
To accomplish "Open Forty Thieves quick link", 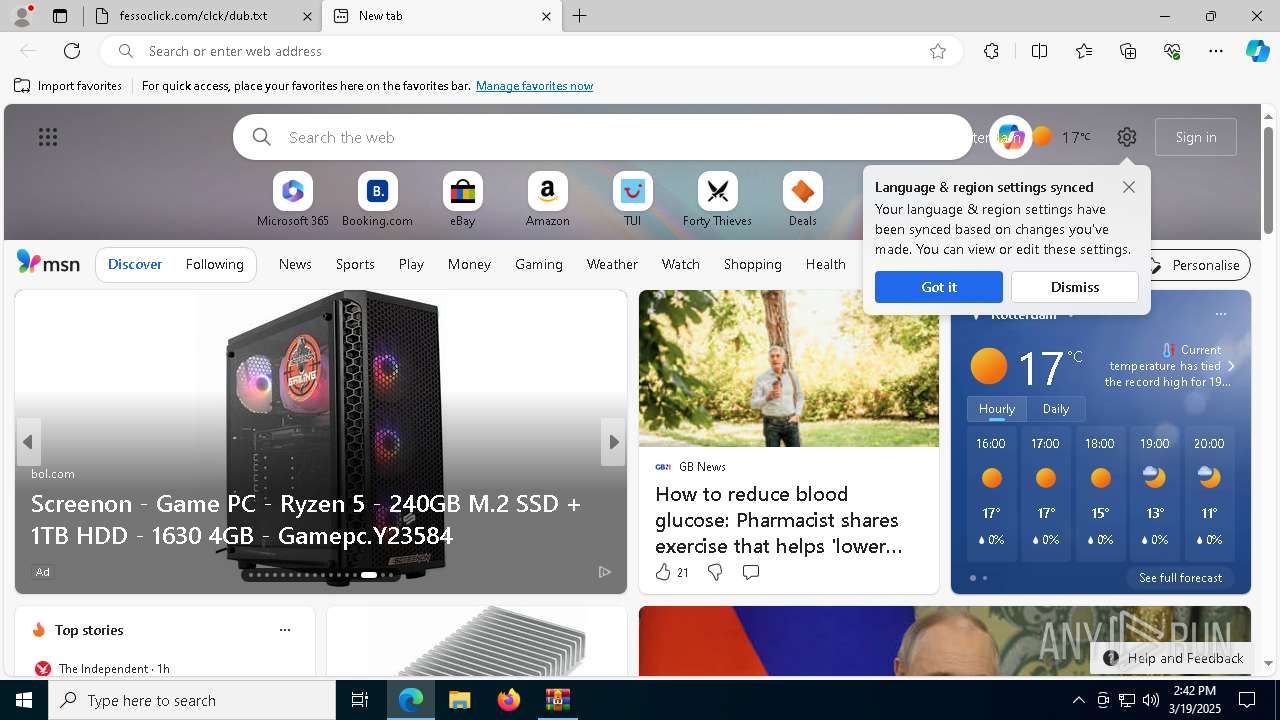I will (x=717, y=200).
